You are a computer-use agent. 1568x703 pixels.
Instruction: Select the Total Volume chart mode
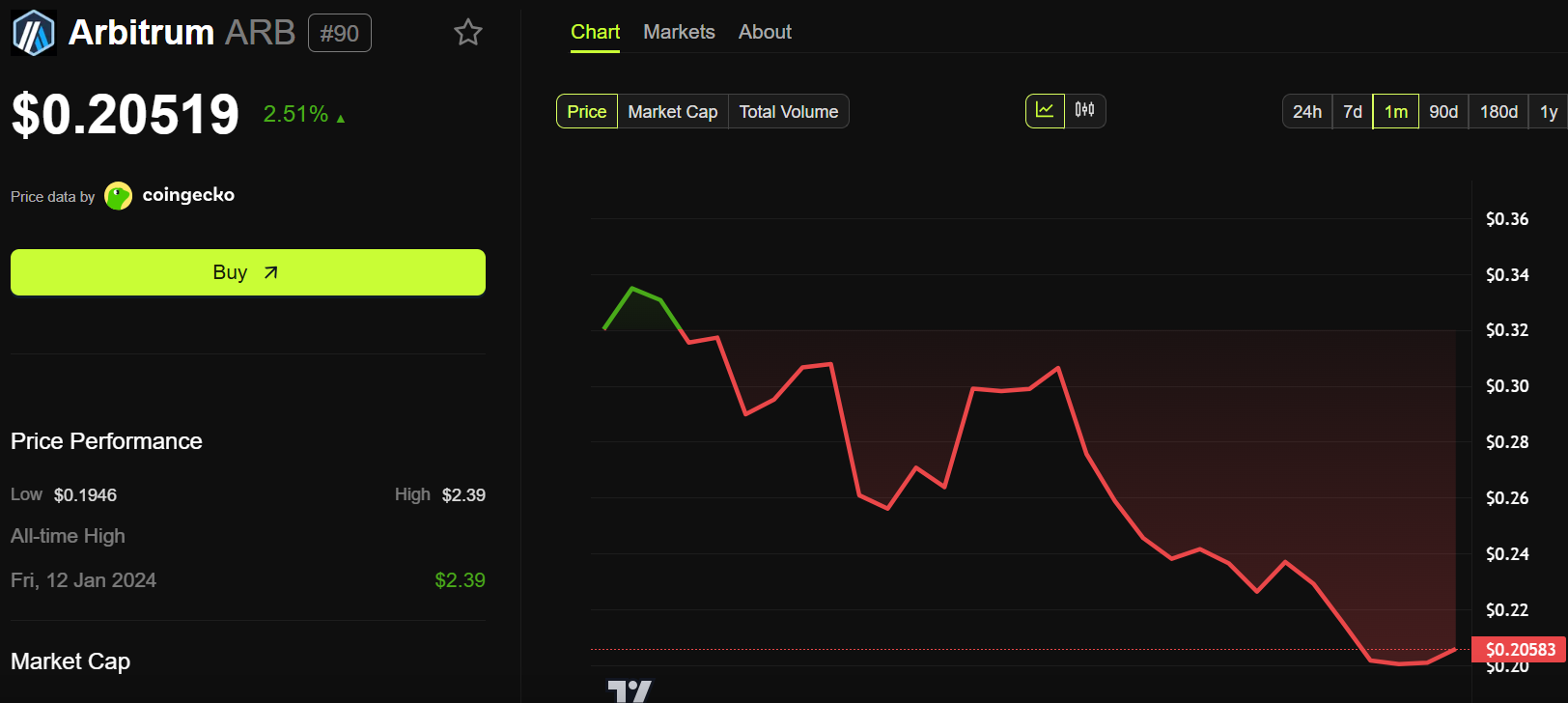[x=789, y=111]
